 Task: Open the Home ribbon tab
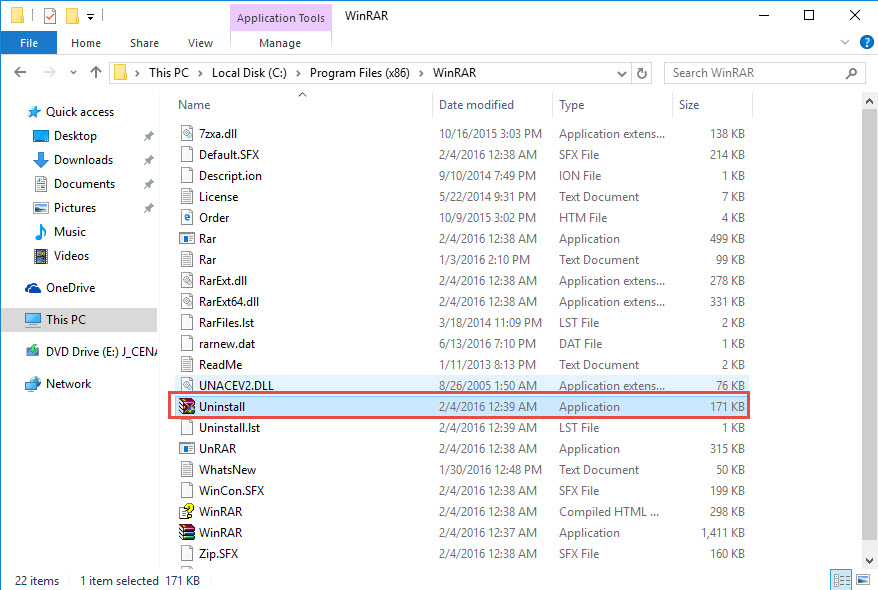point(86,43)
